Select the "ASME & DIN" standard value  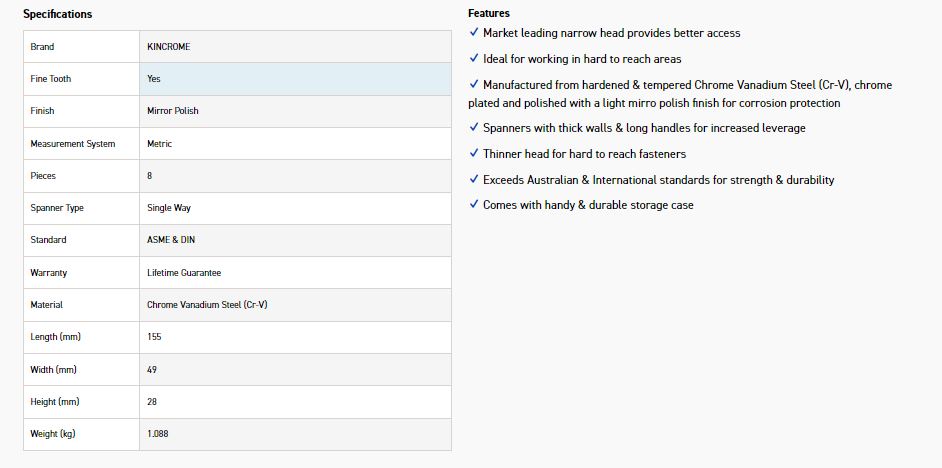click(x=171, y=240)
